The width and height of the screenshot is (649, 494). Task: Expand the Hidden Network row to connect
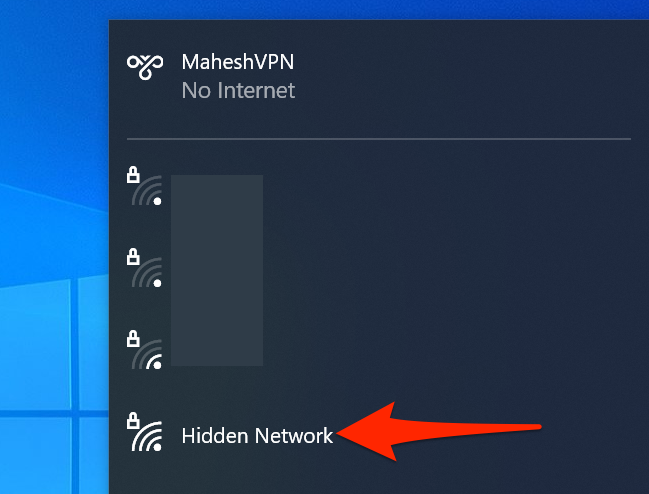[x=379, y=436]
